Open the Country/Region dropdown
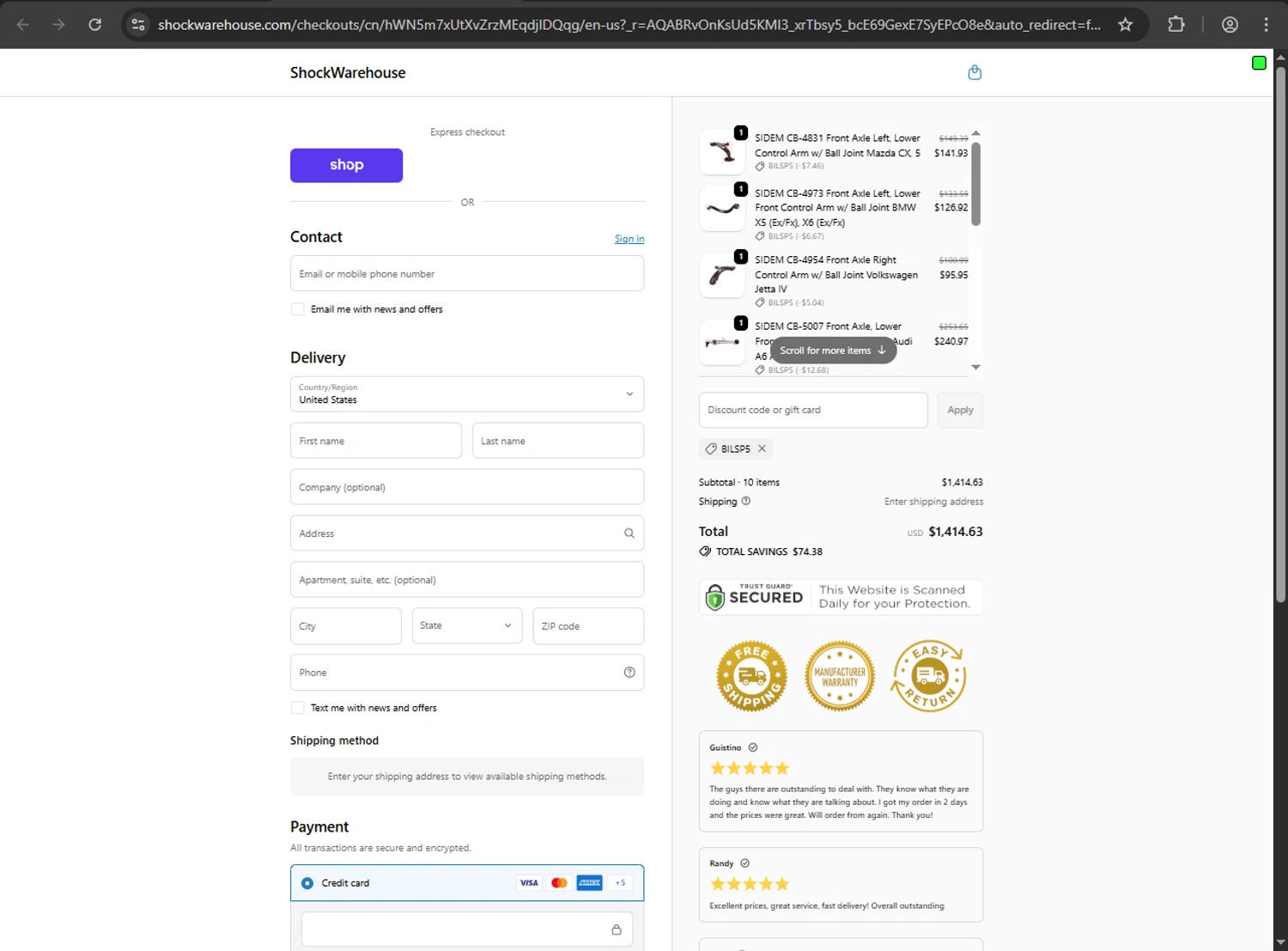The image size is (1288, 951). coord(466,394)
